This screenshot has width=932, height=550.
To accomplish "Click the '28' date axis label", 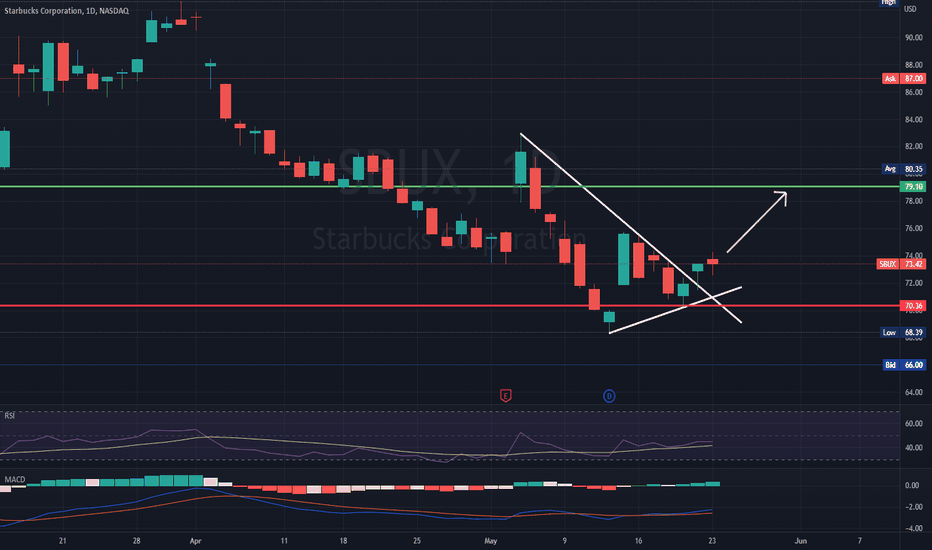I will click(137, 541).
